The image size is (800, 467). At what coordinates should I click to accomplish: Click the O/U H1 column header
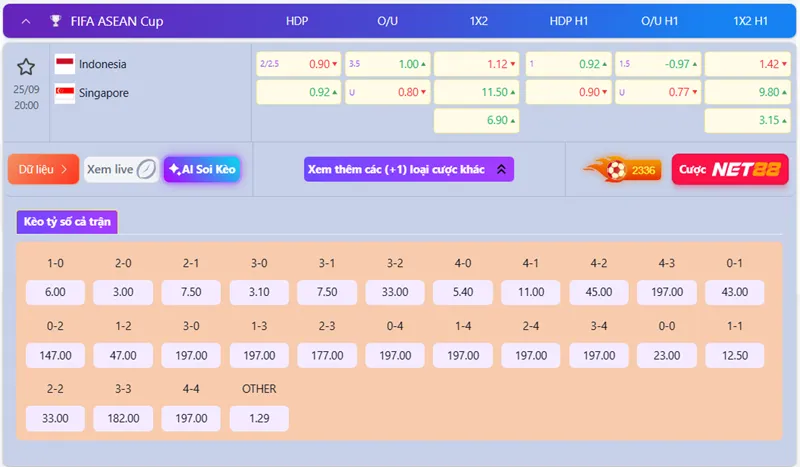660,21
